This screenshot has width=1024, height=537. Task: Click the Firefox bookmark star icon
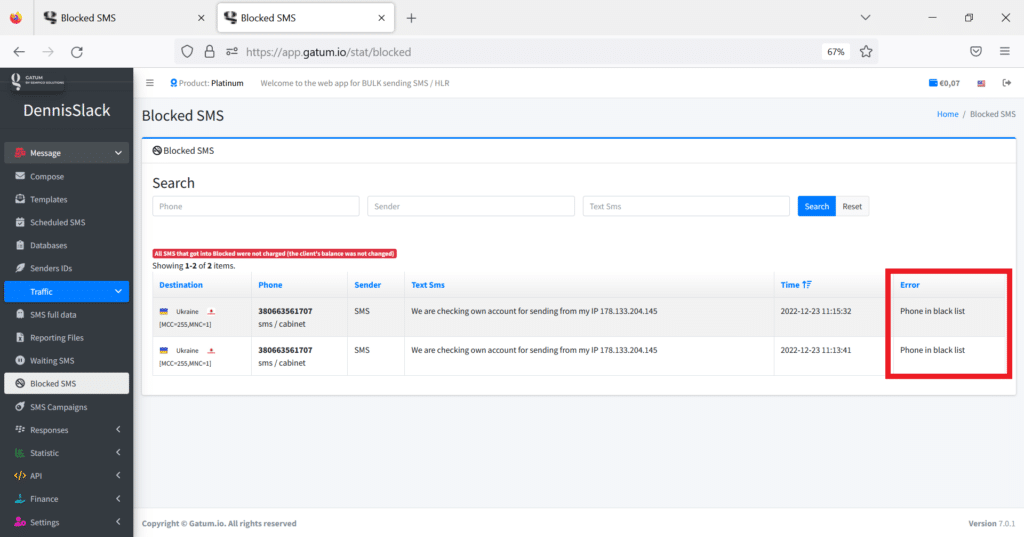click(x=866, y=51)
